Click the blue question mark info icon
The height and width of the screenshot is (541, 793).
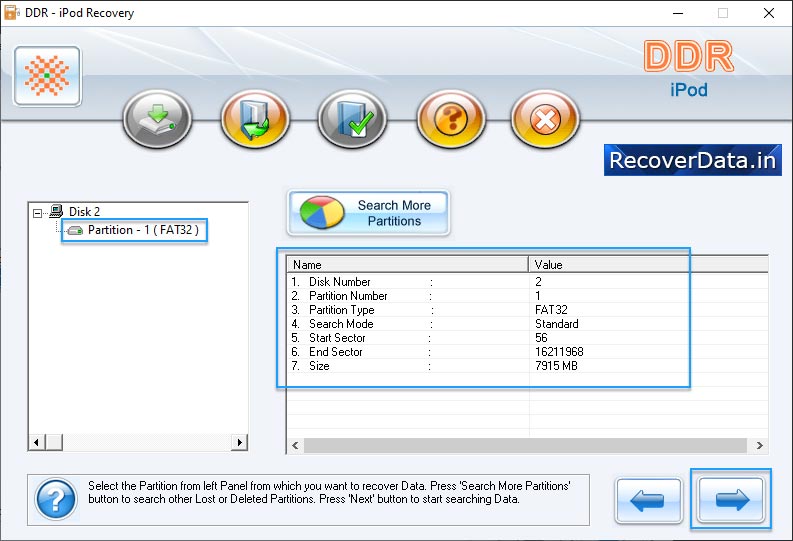click(56, 499)
